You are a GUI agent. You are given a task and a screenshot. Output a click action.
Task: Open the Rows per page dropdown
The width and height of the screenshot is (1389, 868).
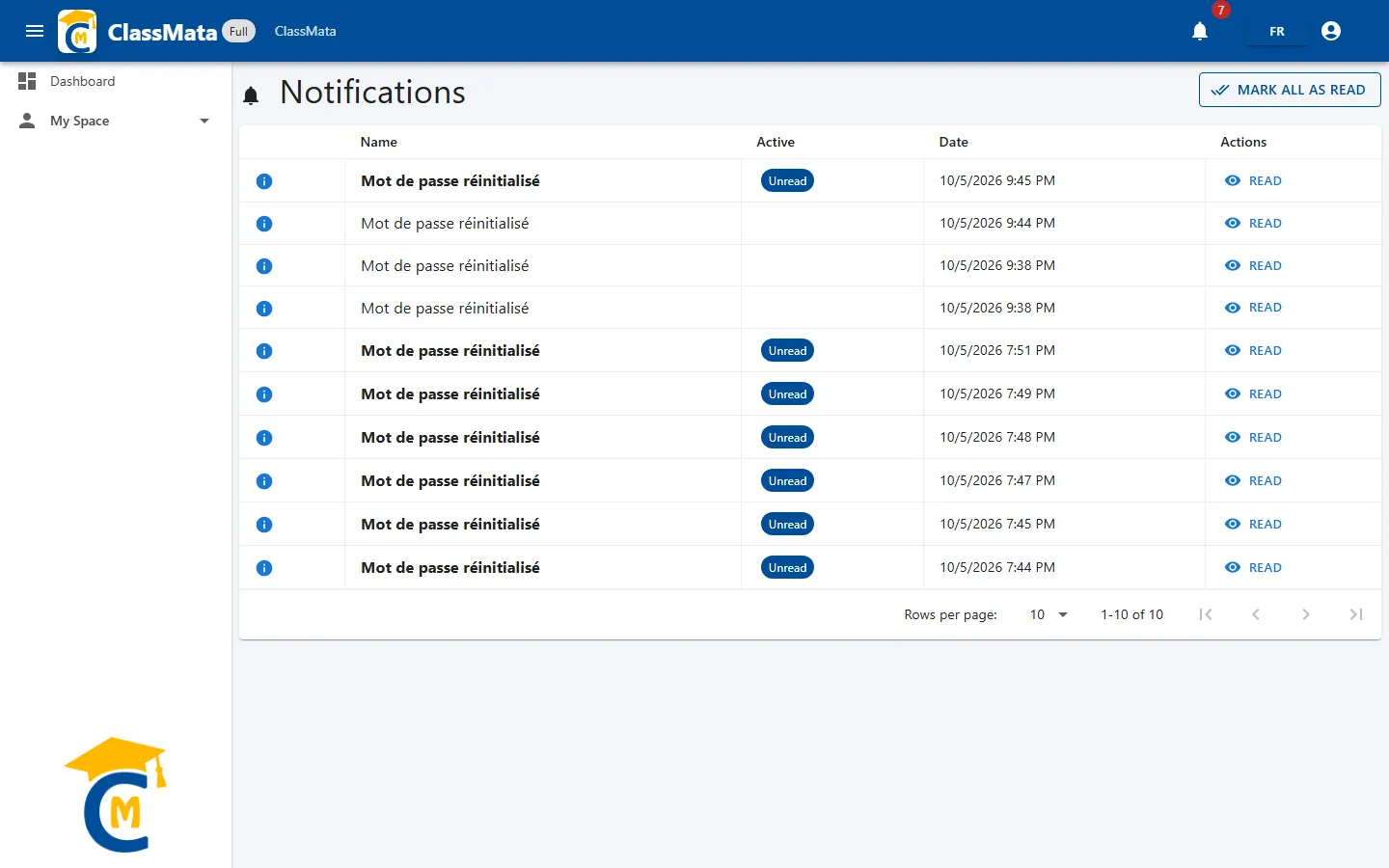(x=1049, y=614)
